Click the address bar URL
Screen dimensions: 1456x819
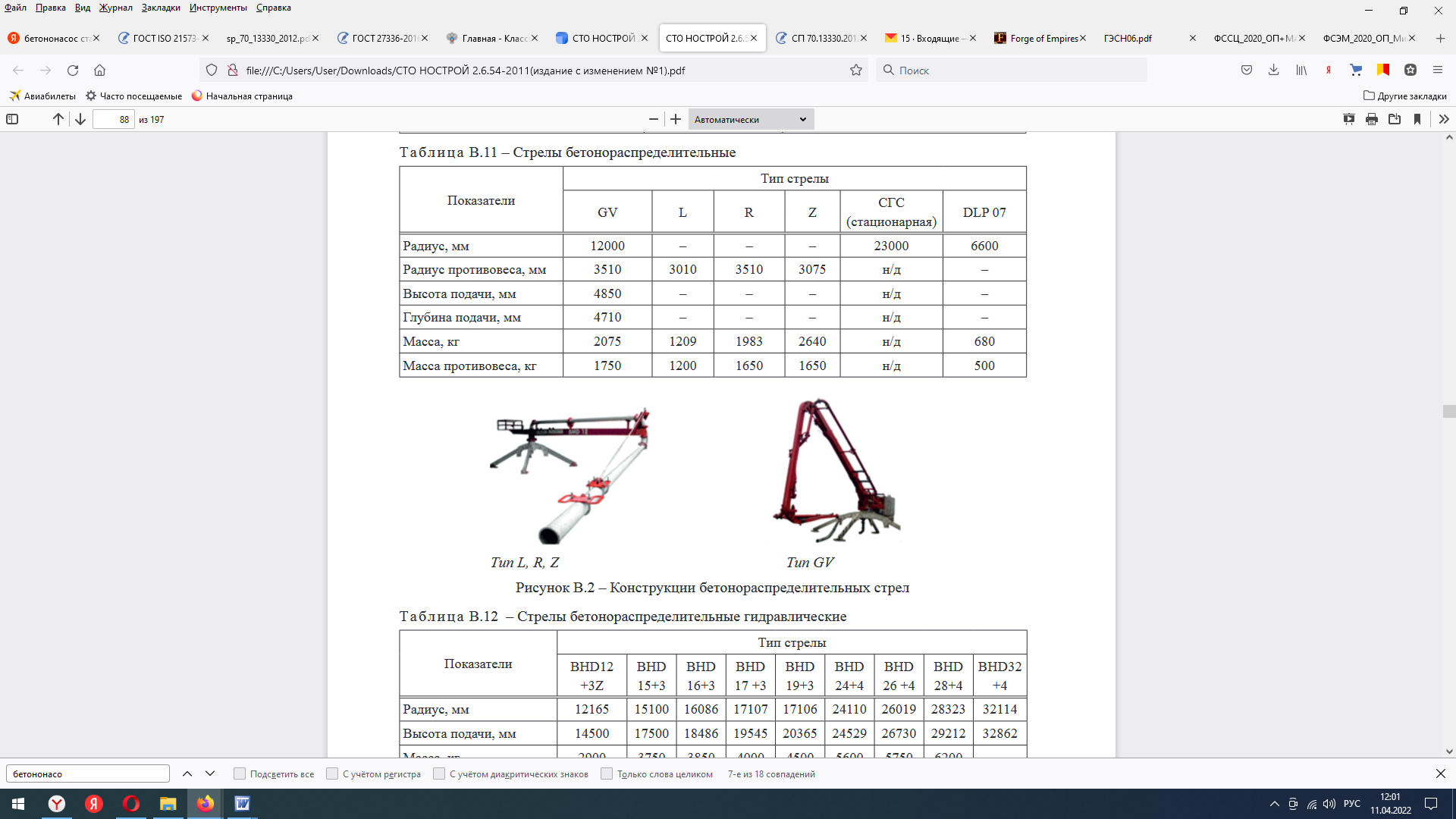coord(466,71)
